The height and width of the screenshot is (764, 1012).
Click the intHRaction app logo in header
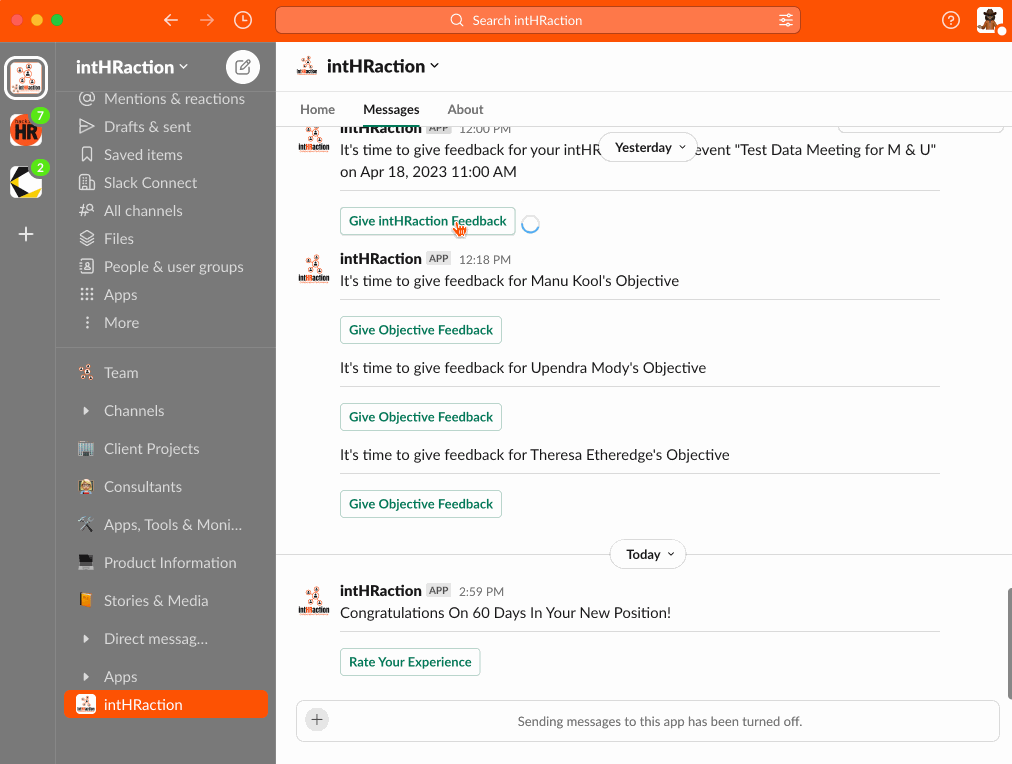307,66
